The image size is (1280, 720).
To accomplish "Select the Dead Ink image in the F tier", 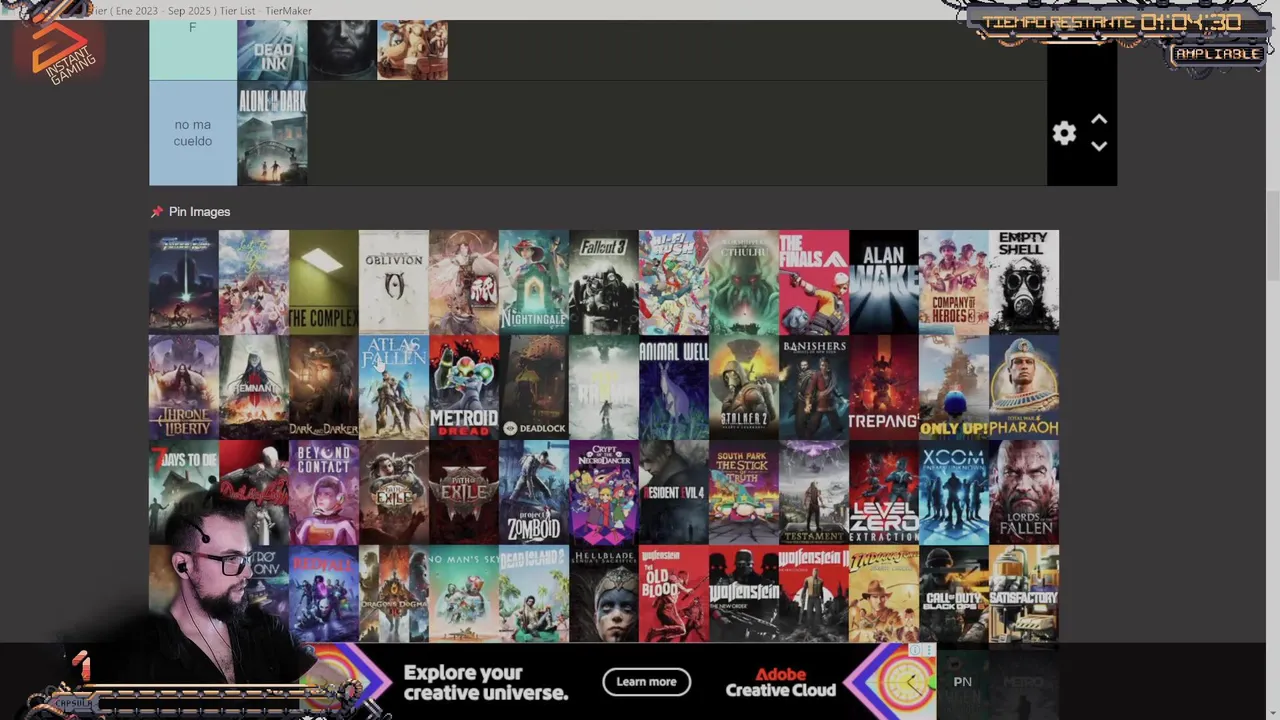I will click(x=272, y=50).
